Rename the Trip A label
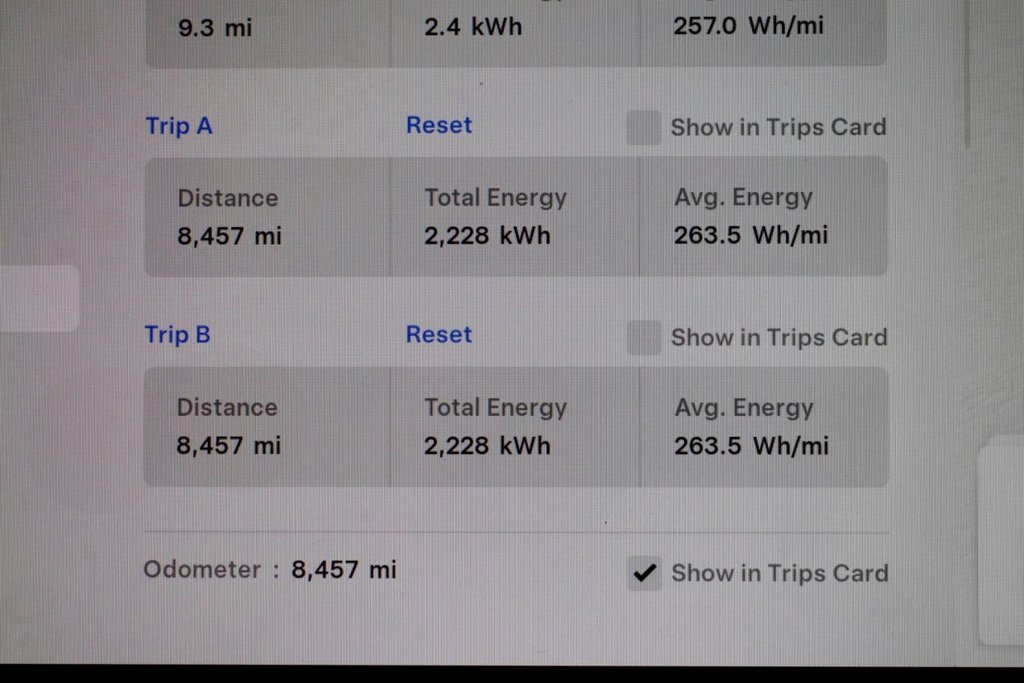 (179, 125)
